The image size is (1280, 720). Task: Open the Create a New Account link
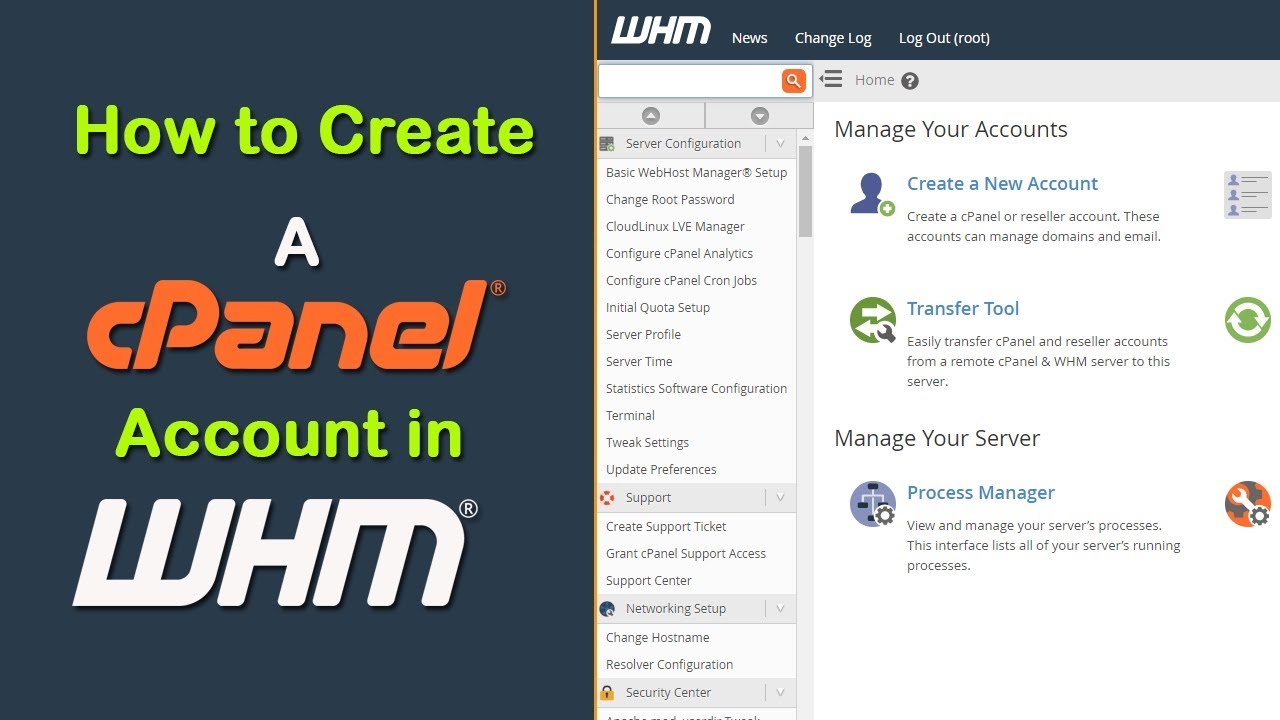point(1002,184)
